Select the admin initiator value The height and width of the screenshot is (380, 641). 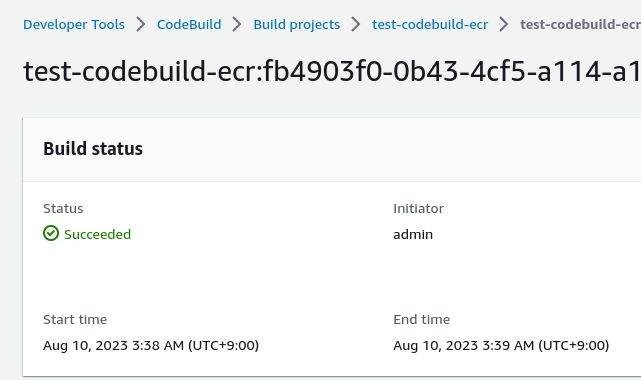click(x=413, y=234)
